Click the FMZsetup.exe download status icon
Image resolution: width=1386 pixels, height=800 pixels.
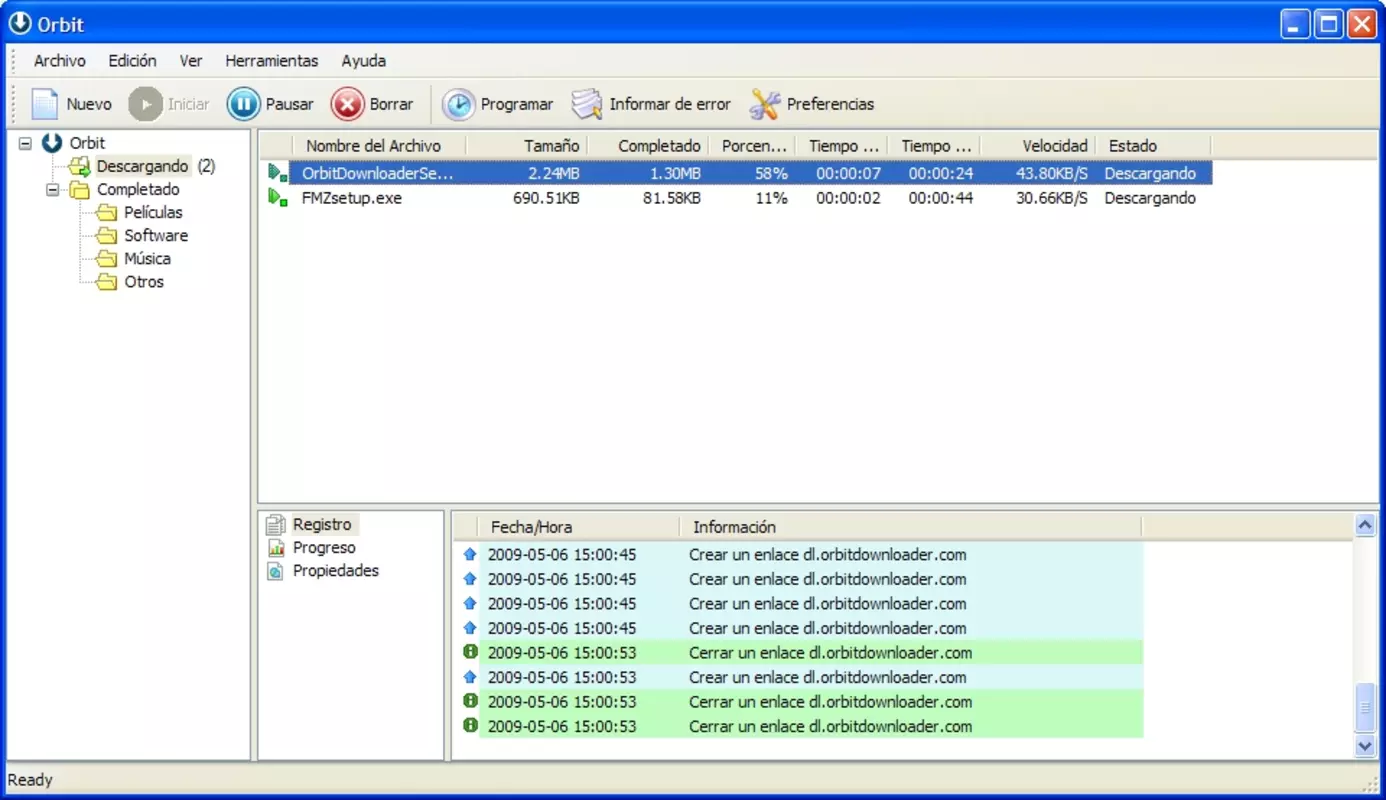(x=278, y=197)
